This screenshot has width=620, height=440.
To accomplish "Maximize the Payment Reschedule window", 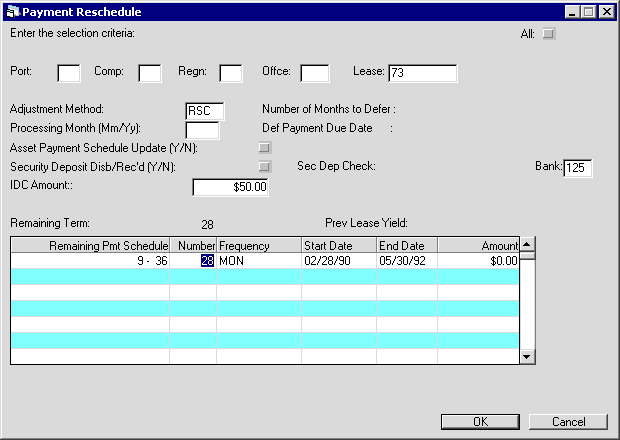I will coord(588,12).
